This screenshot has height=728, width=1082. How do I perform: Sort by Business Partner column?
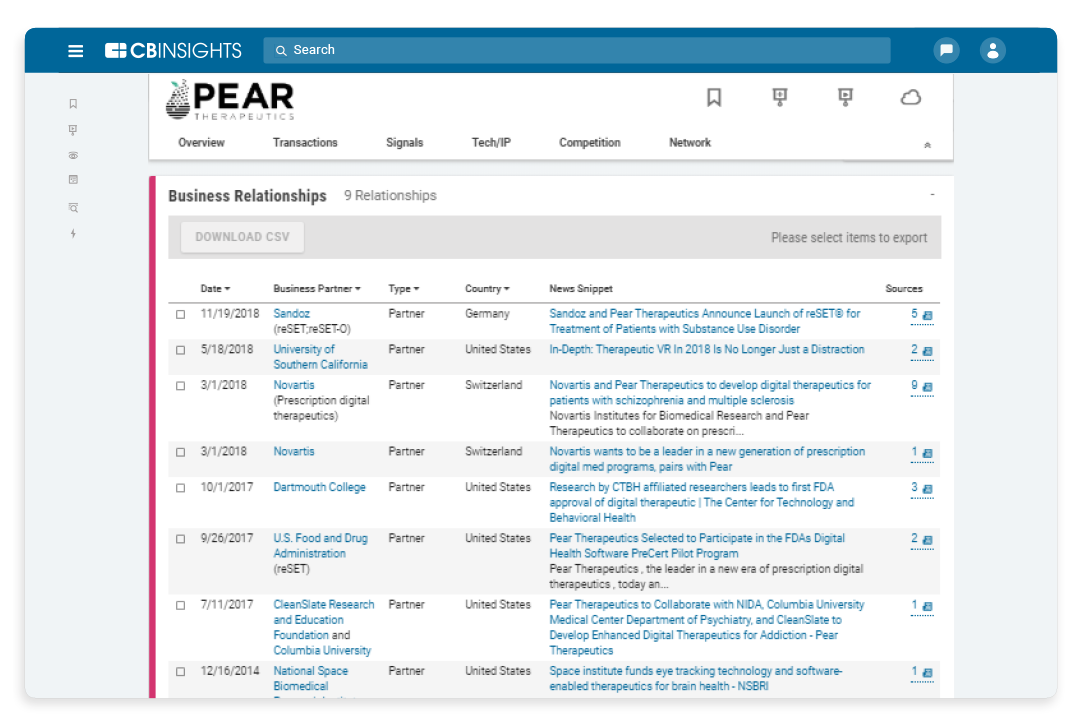tap(317, 288)
